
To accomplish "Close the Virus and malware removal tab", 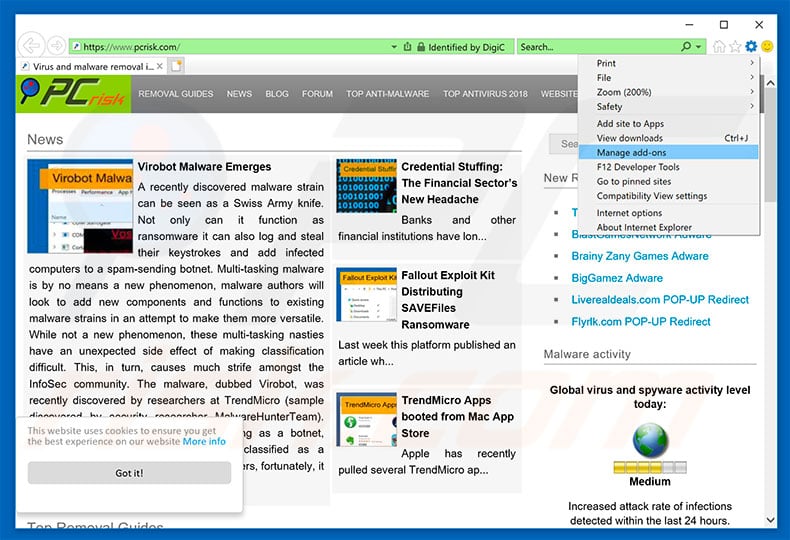I will 160,66.
